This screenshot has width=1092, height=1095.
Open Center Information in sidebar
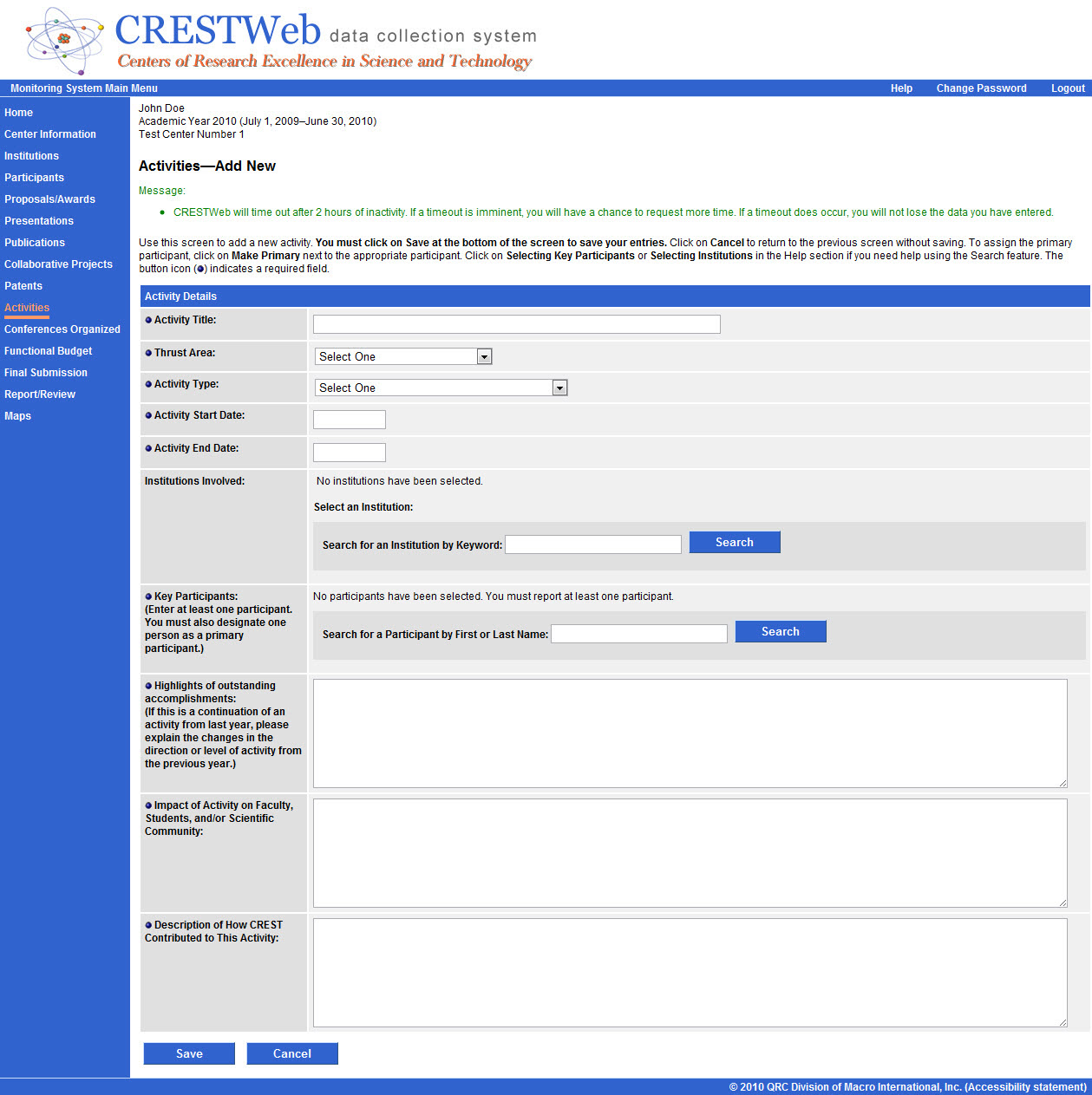point(50,134)
